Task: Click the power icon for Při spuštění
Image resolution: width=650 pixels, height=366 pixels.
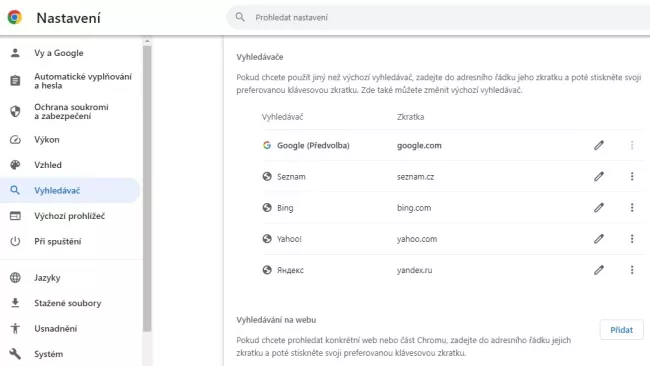Action: 15,241
